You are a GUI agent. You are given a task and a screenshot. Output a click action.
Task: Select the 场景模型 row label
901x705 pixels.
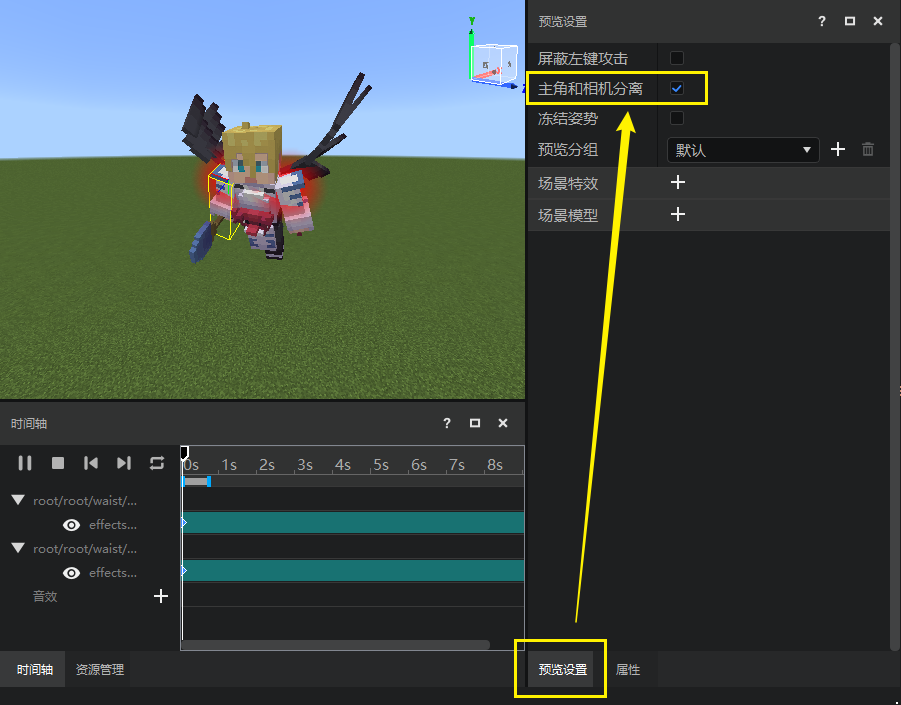(568, 215)
